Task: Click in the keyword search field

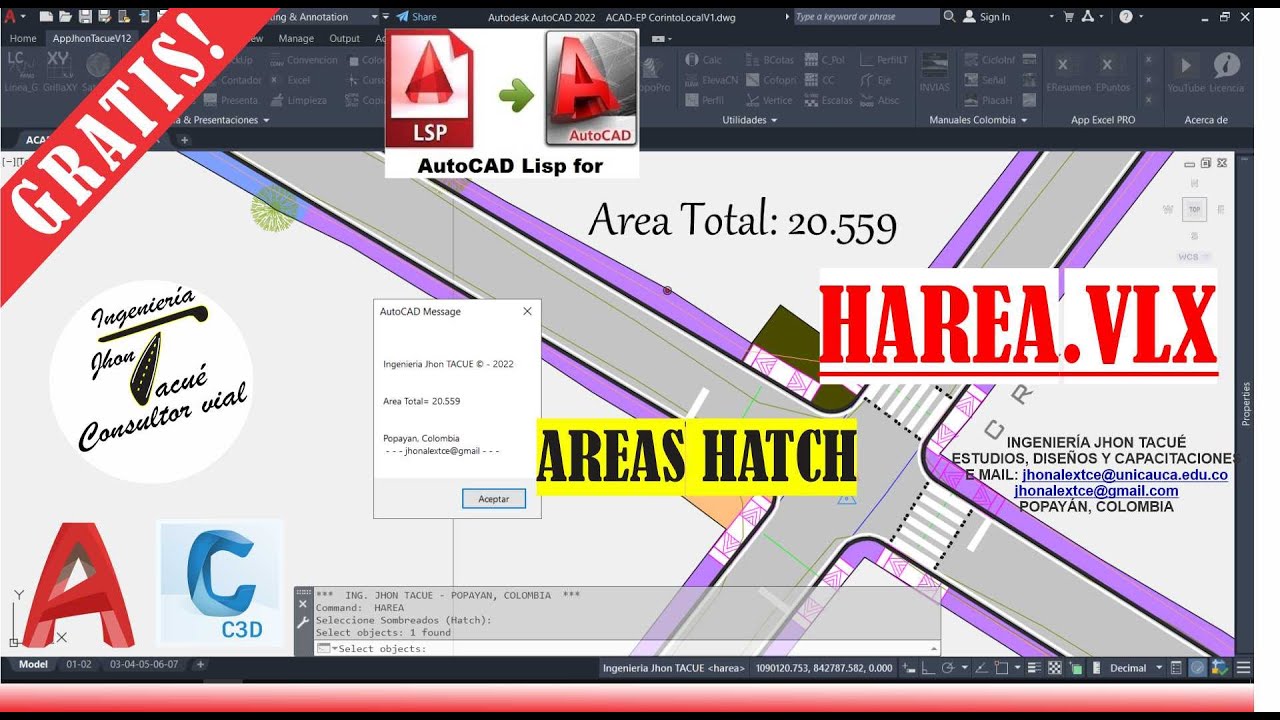Action: tap(866, 17)
